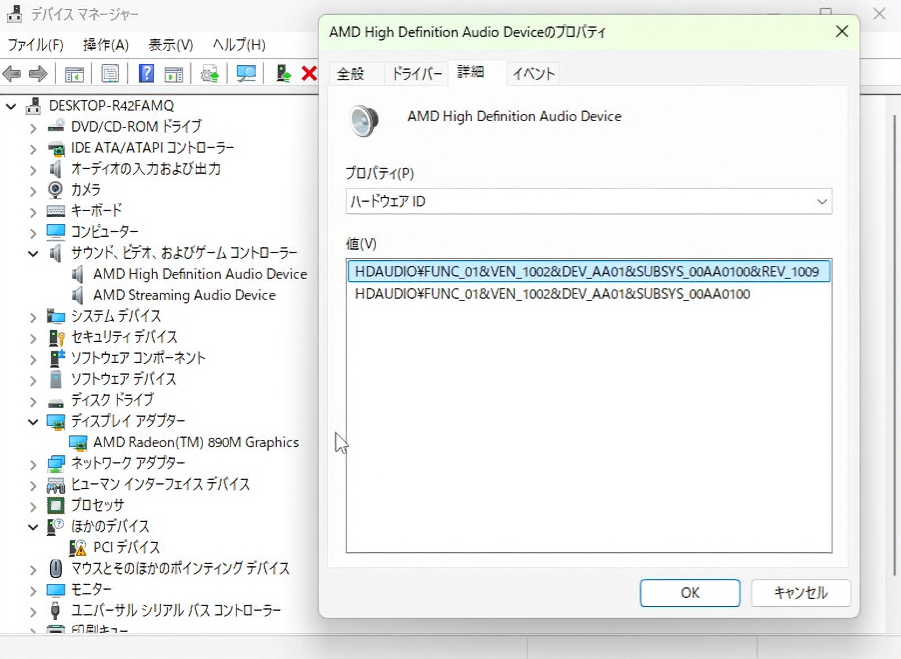Open the ヘルプ(H) menu
Viewport: 901px width, 659px height.
tap(239, 45)
